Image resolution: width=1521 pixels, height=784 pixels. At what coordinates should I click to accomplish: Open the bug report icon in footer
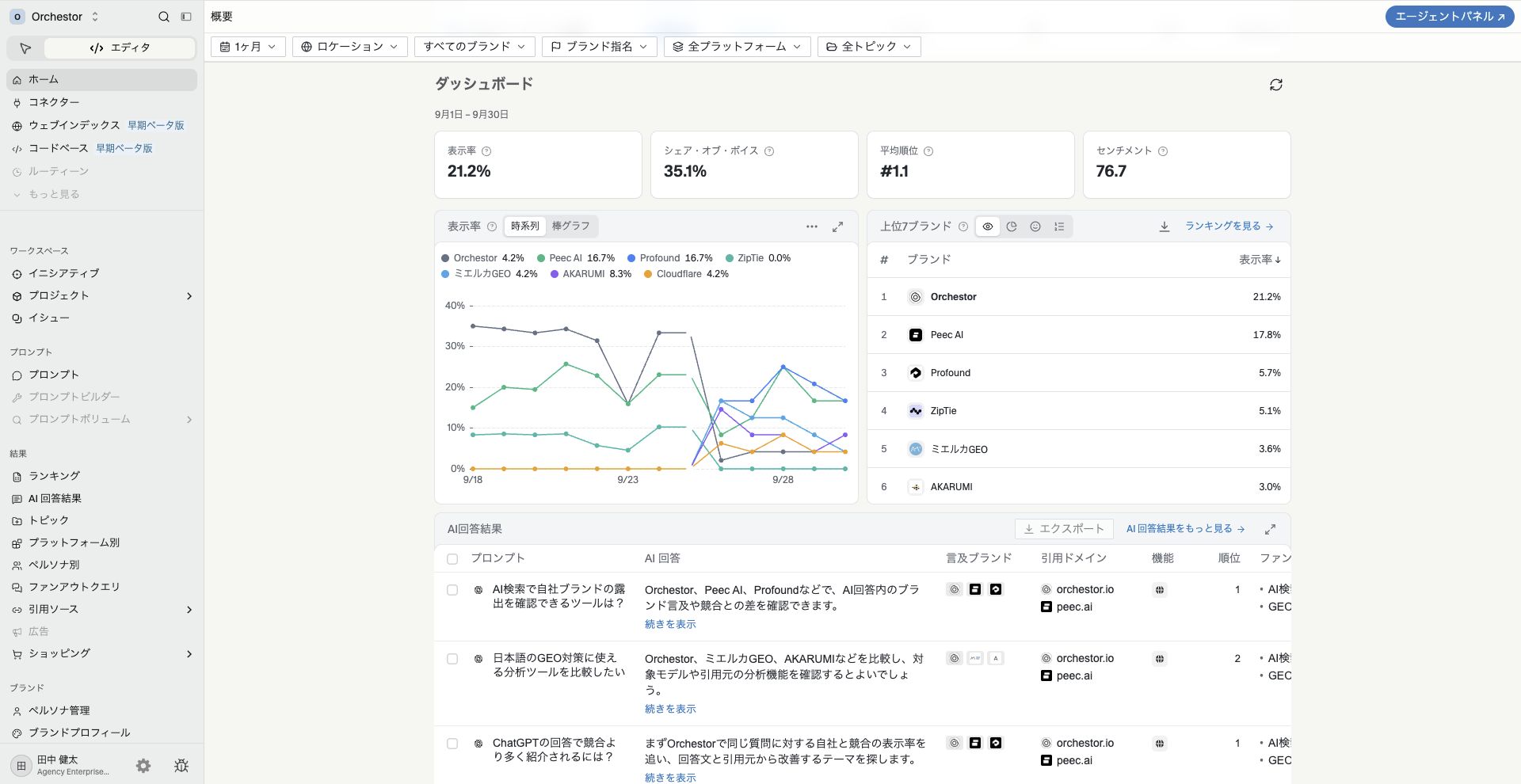click(x=181, y=766)
